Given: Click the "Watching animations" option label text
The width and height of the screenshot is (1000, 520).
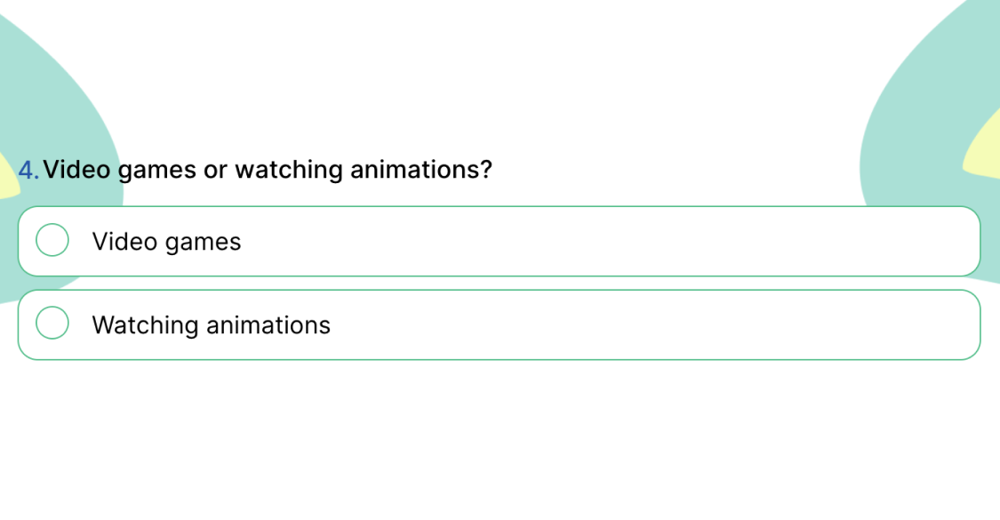Looking at the screenshot, I should pyautogui.click(x=211, y=325).
